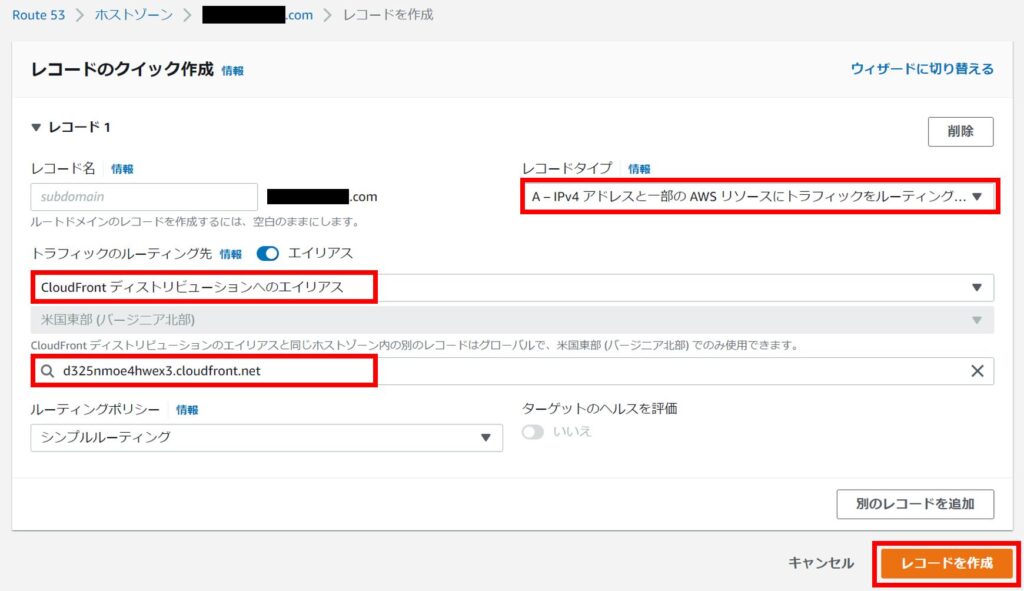The width and height of the screenshot is (1024, 591).
Task: Open the シンプルルーティング policy dropdown
Action: (x=266, y=438)
